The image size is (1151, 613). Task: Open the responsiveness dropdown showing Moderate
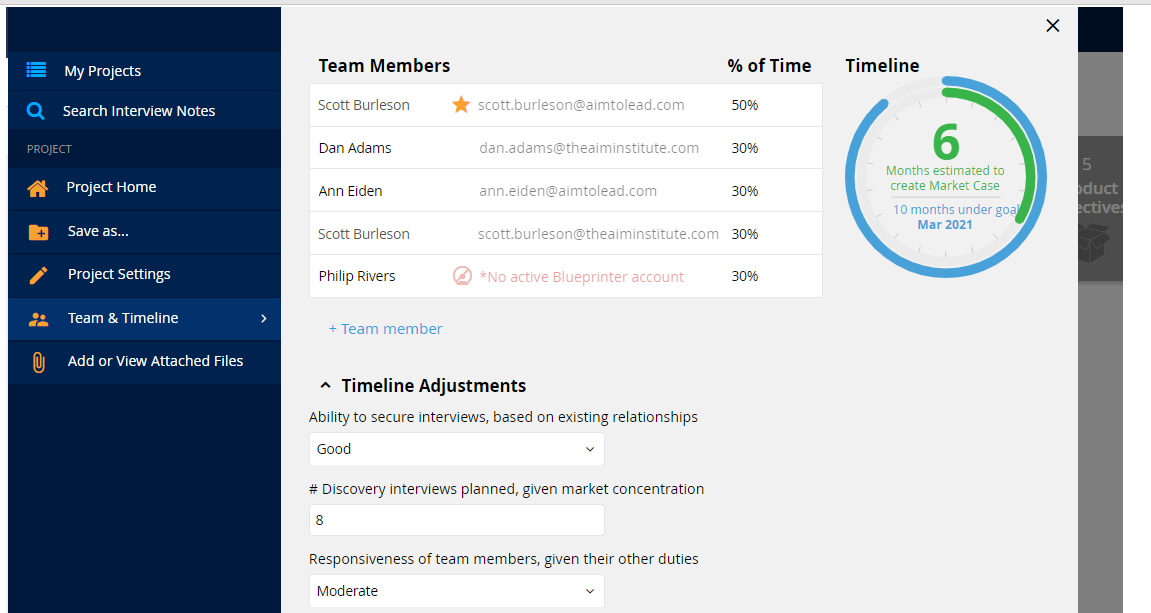pyautogui.click(x=457, y=591)
